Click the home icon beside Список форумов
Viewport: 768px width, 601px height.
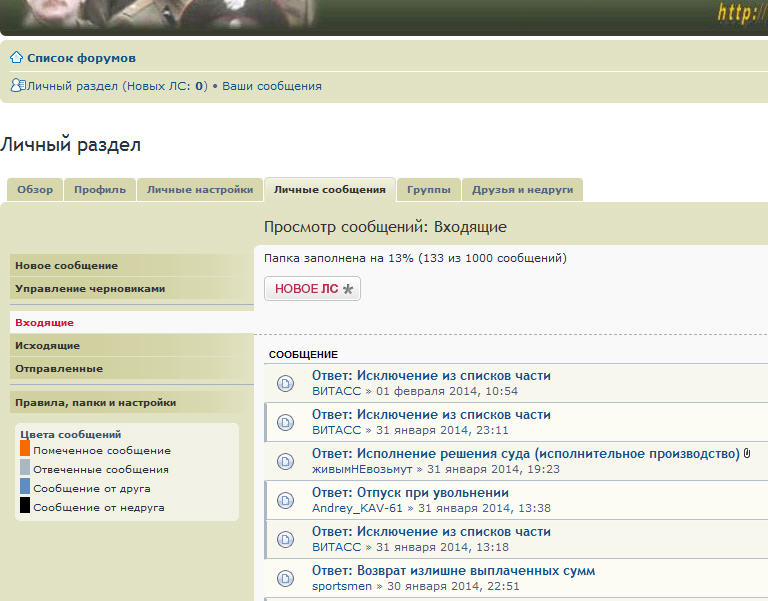[16, 58]
